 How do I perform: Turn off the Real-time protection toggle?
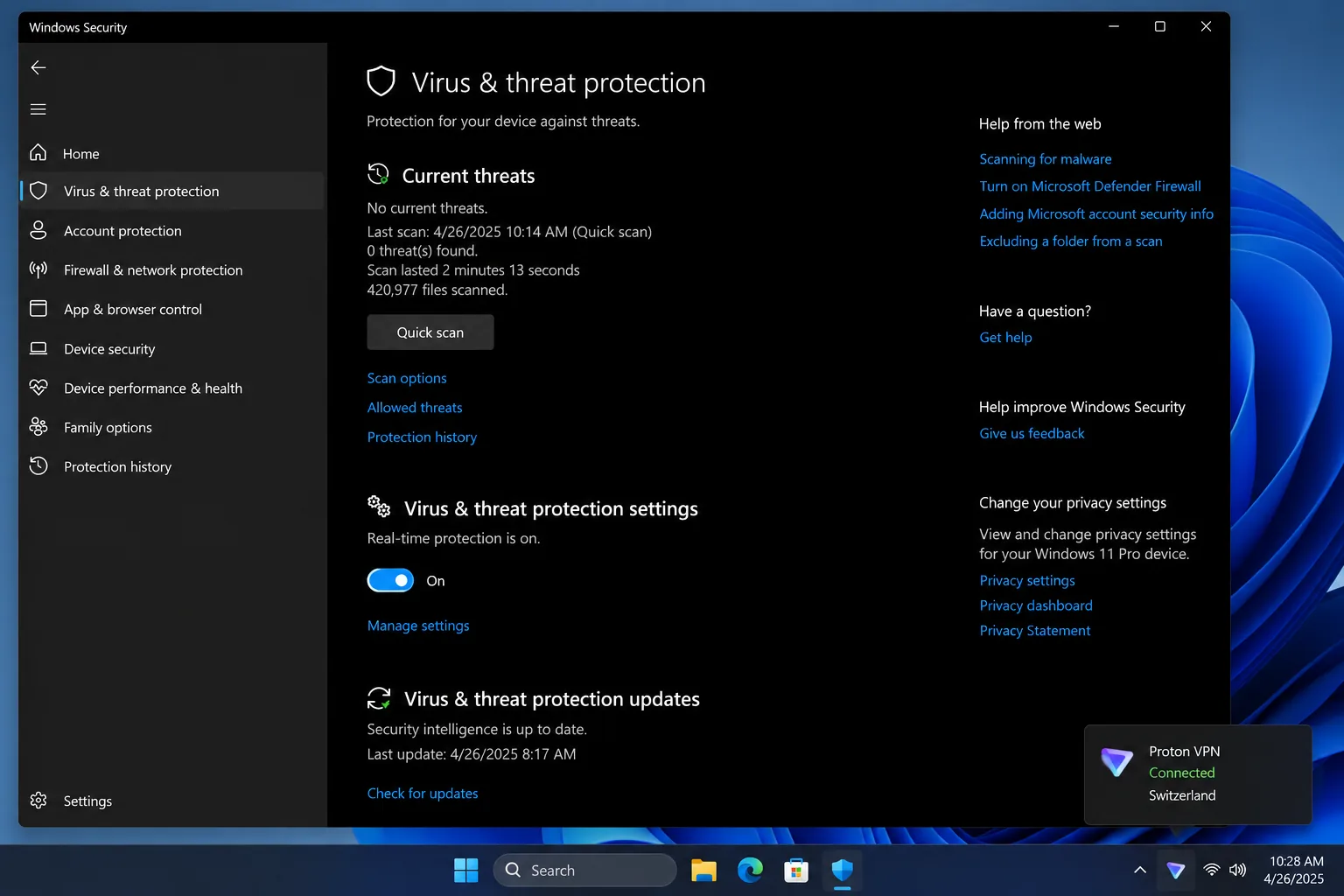[390, 581]
